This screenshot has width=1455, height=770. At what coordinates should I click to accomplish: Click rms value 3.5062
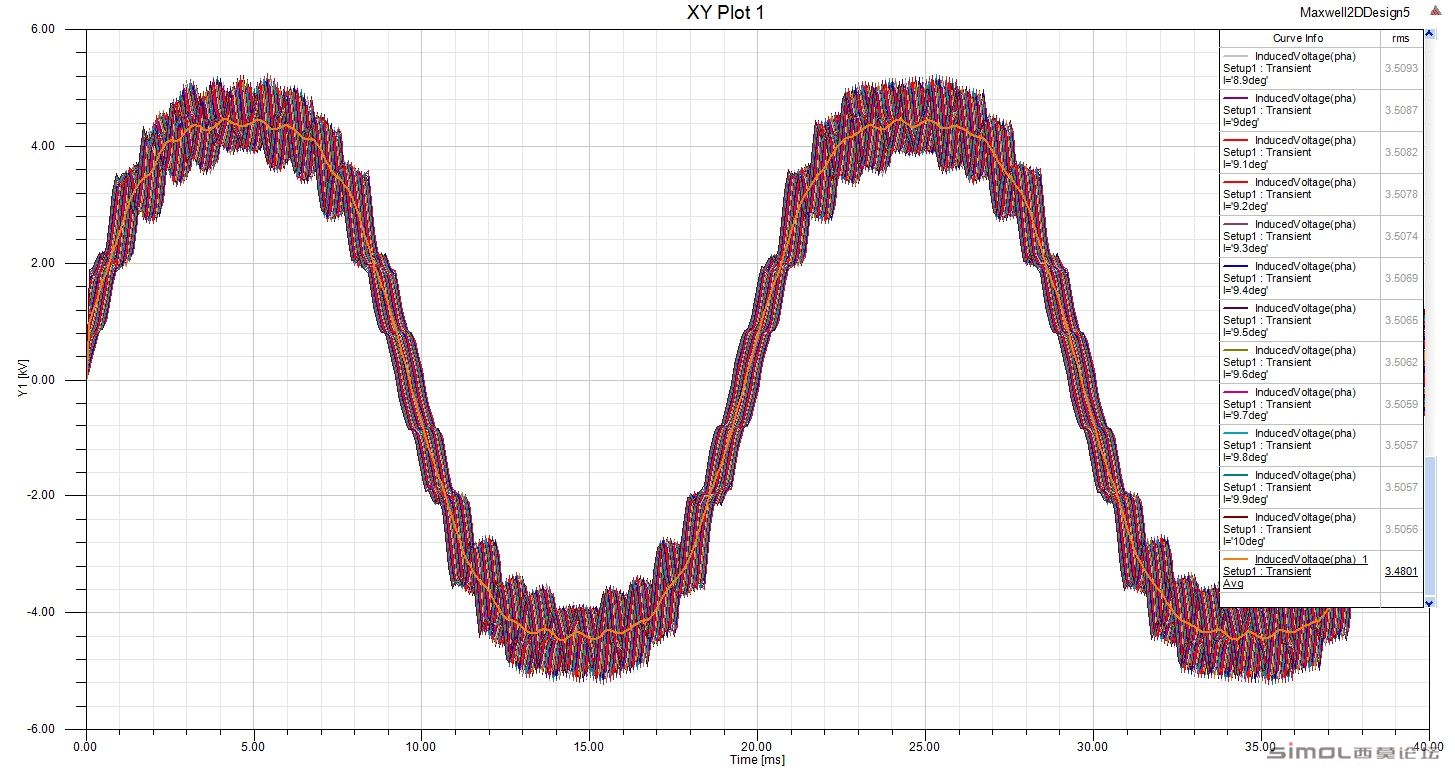(x=1401, y=362)
